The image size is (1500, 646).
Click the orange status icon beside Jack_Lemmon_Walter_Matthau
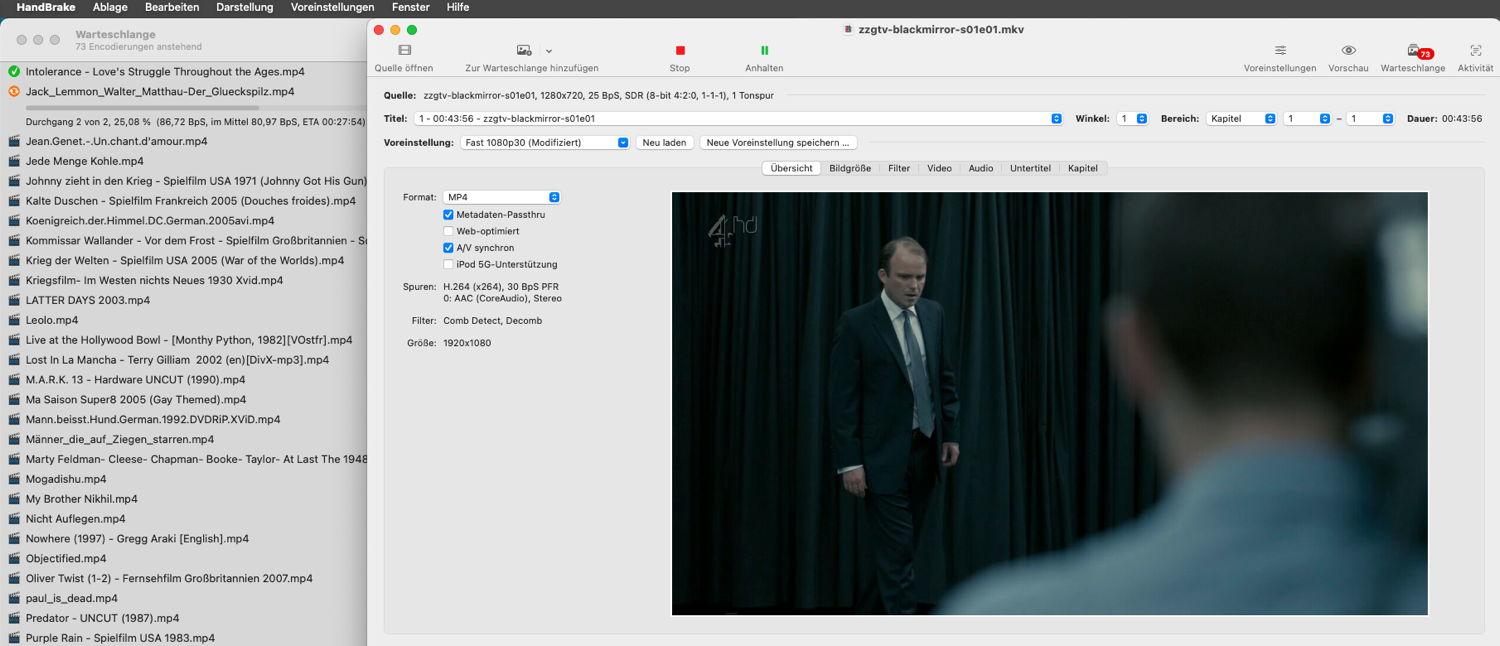pos(14,92)
